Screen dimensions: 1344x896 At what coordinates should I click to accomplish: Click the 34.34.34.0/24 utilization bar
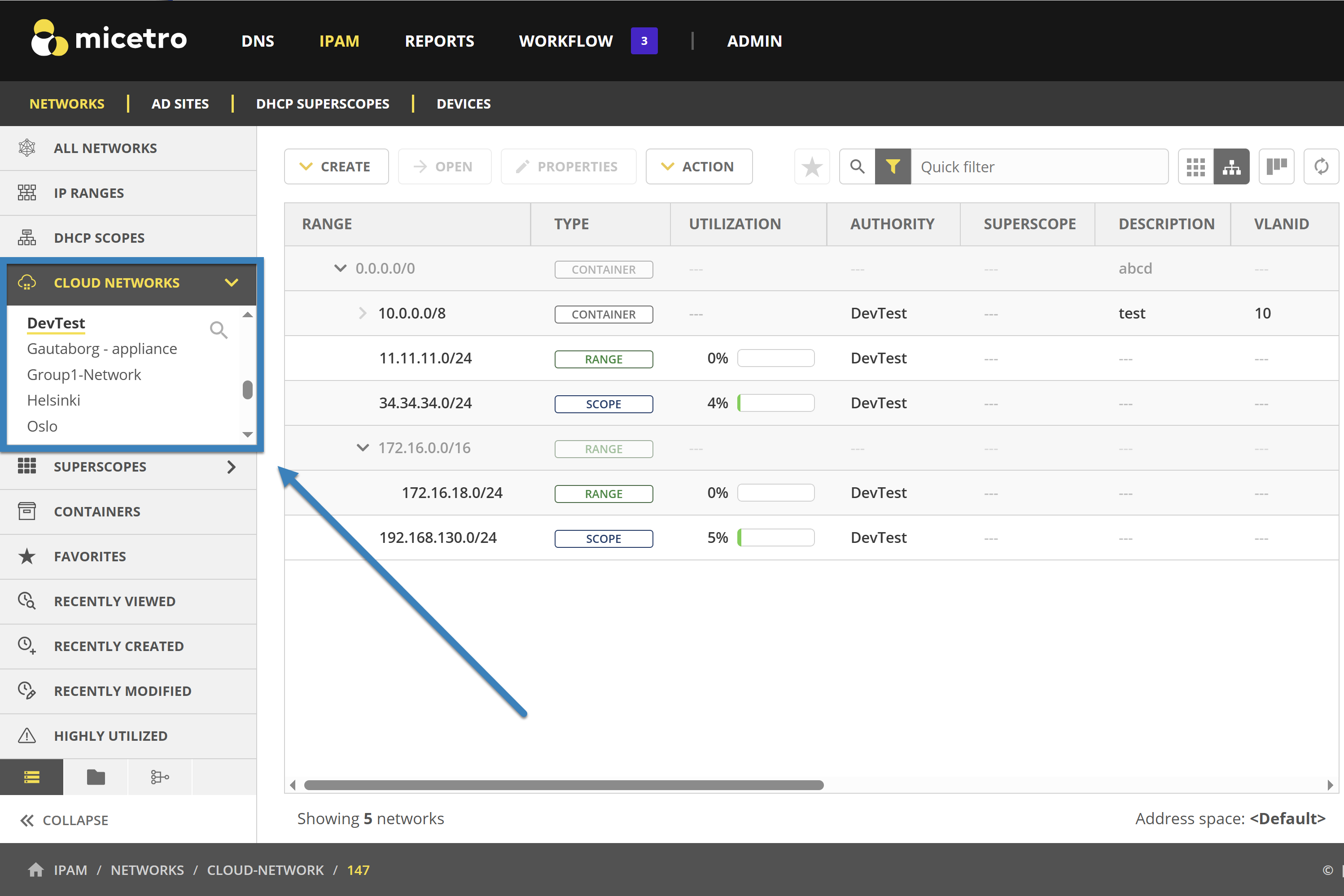point(775,403)
